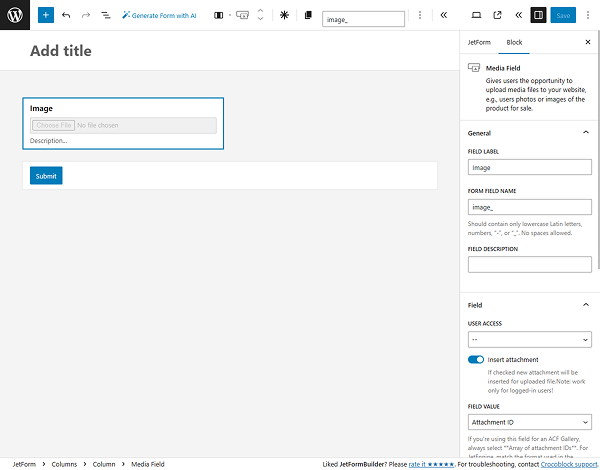Open the Field Value dropdown
The image size is (600, 470).
click(x=529, y=422)
